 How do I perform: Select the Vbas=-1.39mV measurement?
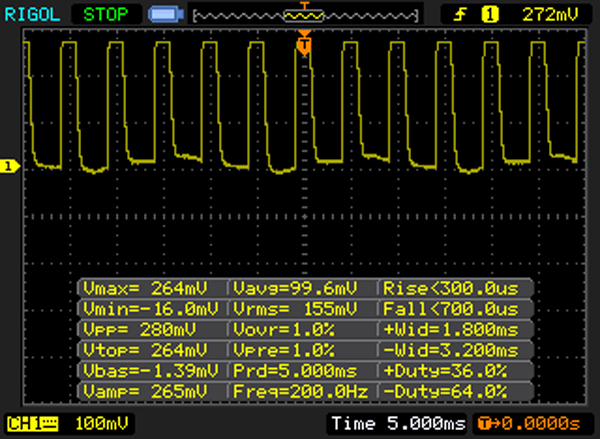coord(152,371)
